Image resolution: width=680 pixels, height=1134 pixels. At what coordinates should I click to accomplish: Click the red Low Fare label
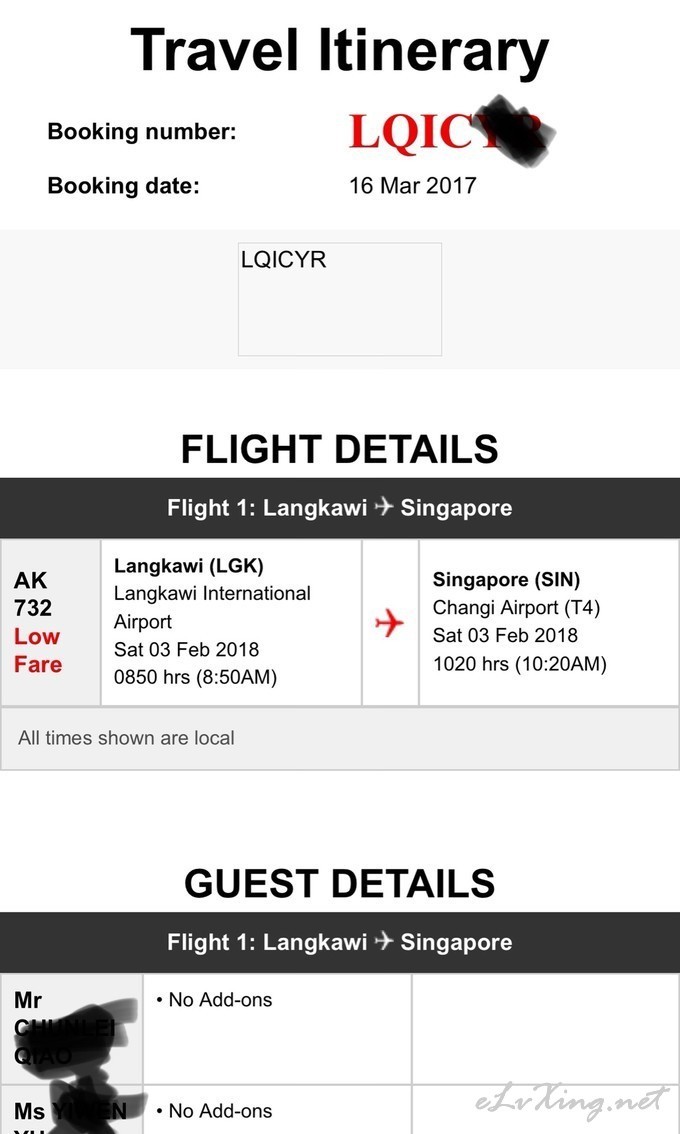(38, 650)
